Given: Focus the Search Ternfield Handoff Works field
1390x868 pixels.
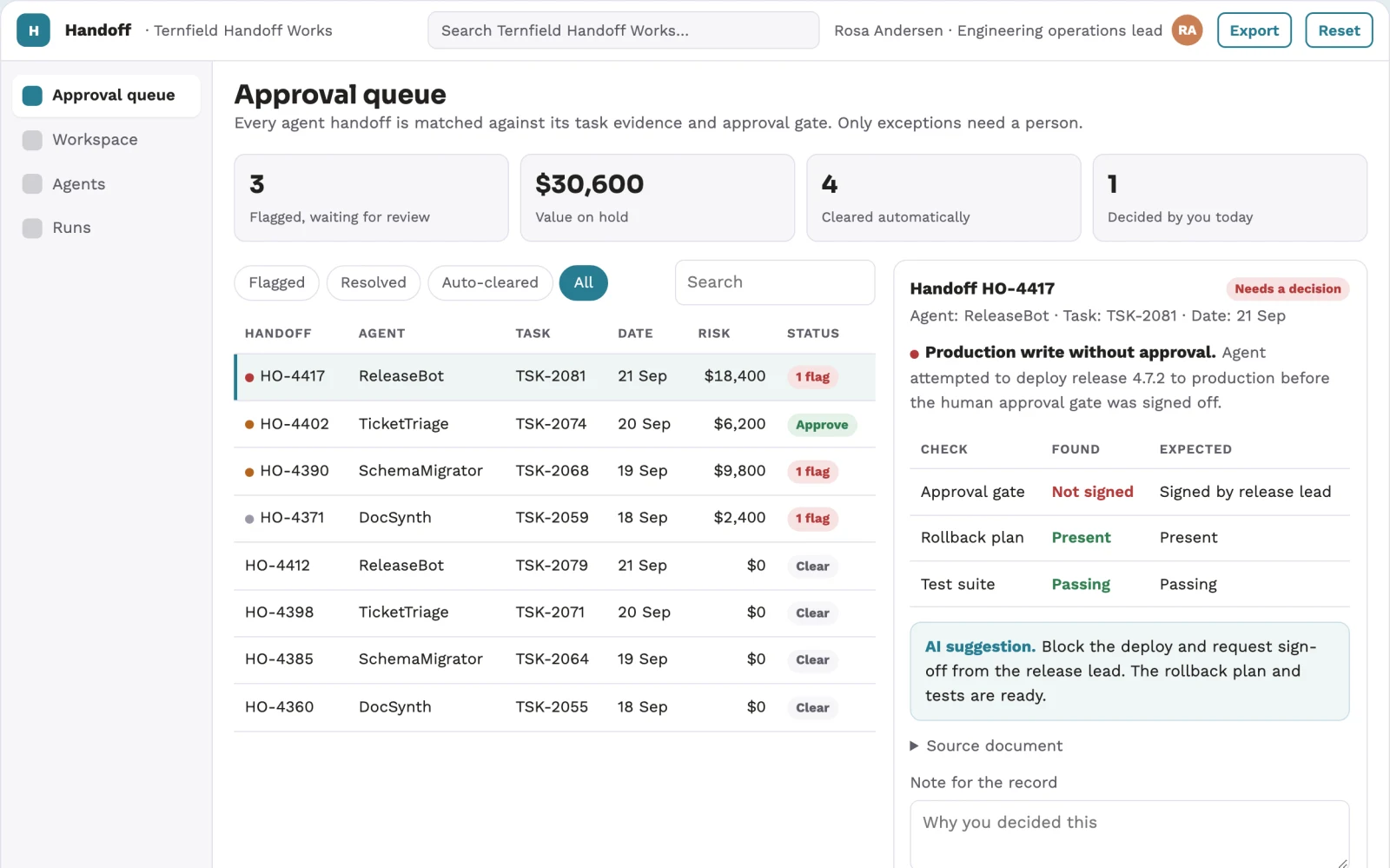Looking at the screenshot, I should pos(623,30).
